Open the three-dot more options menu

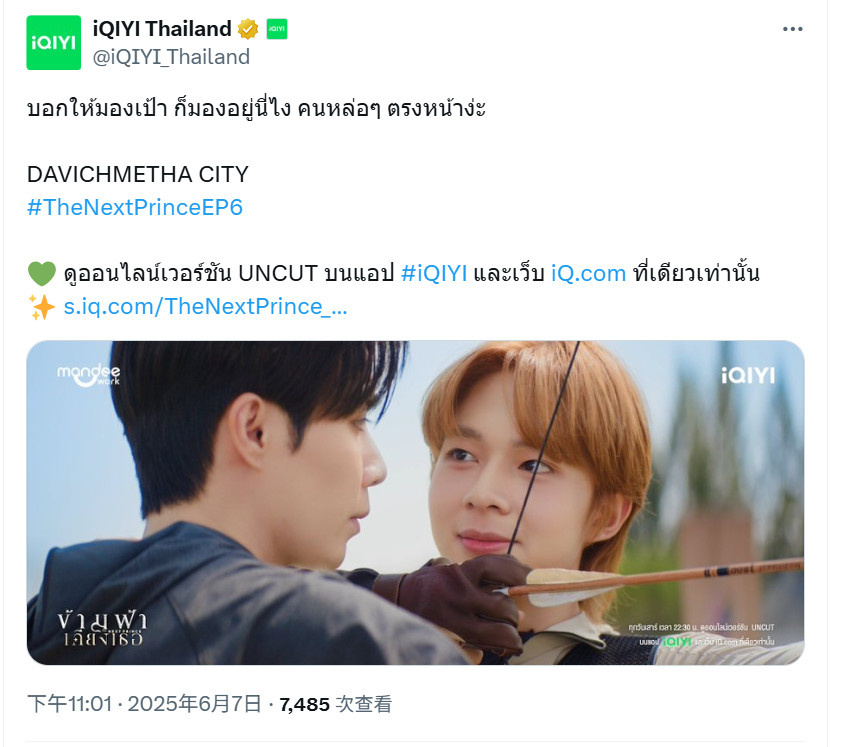pyautogui.click(x=792, y=29)
